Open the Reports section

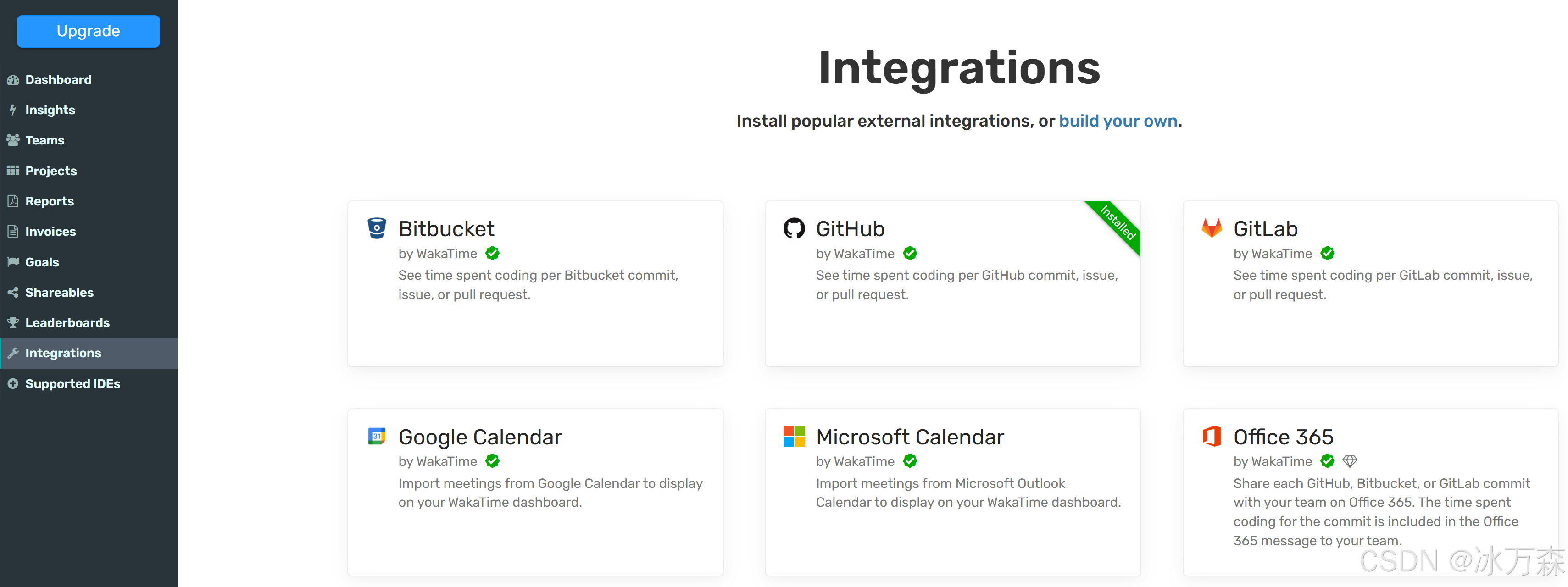pyautogui.click(x=49, y=201)
